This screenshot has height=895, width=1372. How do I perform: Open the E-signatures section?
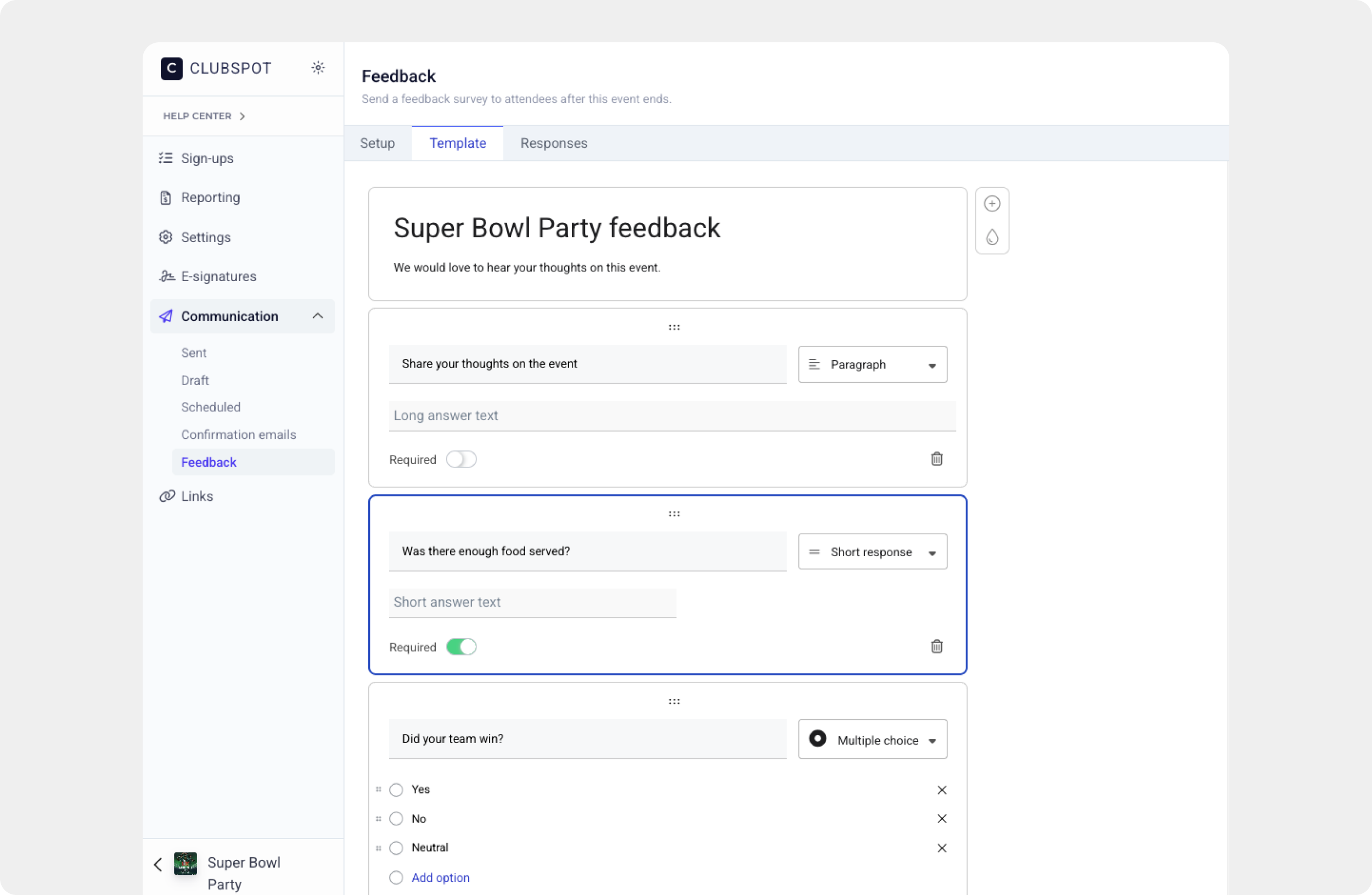pos(218,276)
